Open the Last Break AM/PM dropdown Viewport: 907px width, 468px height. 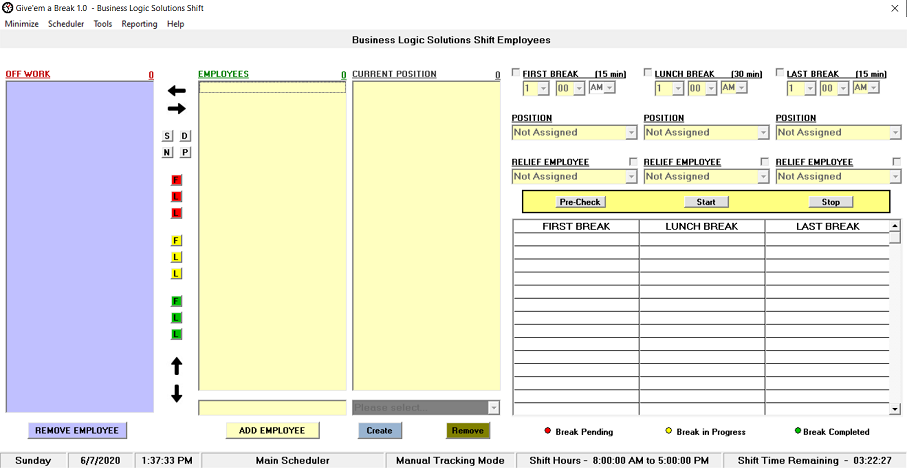(874, 88)
